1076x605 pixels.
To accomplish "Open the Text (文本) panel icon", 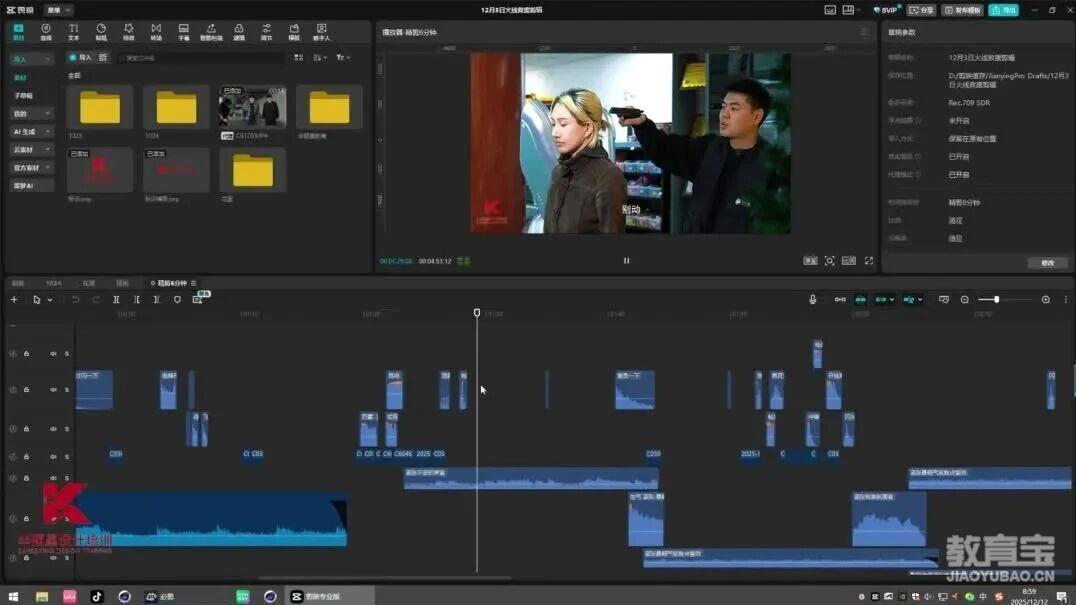I will point(73,32).
